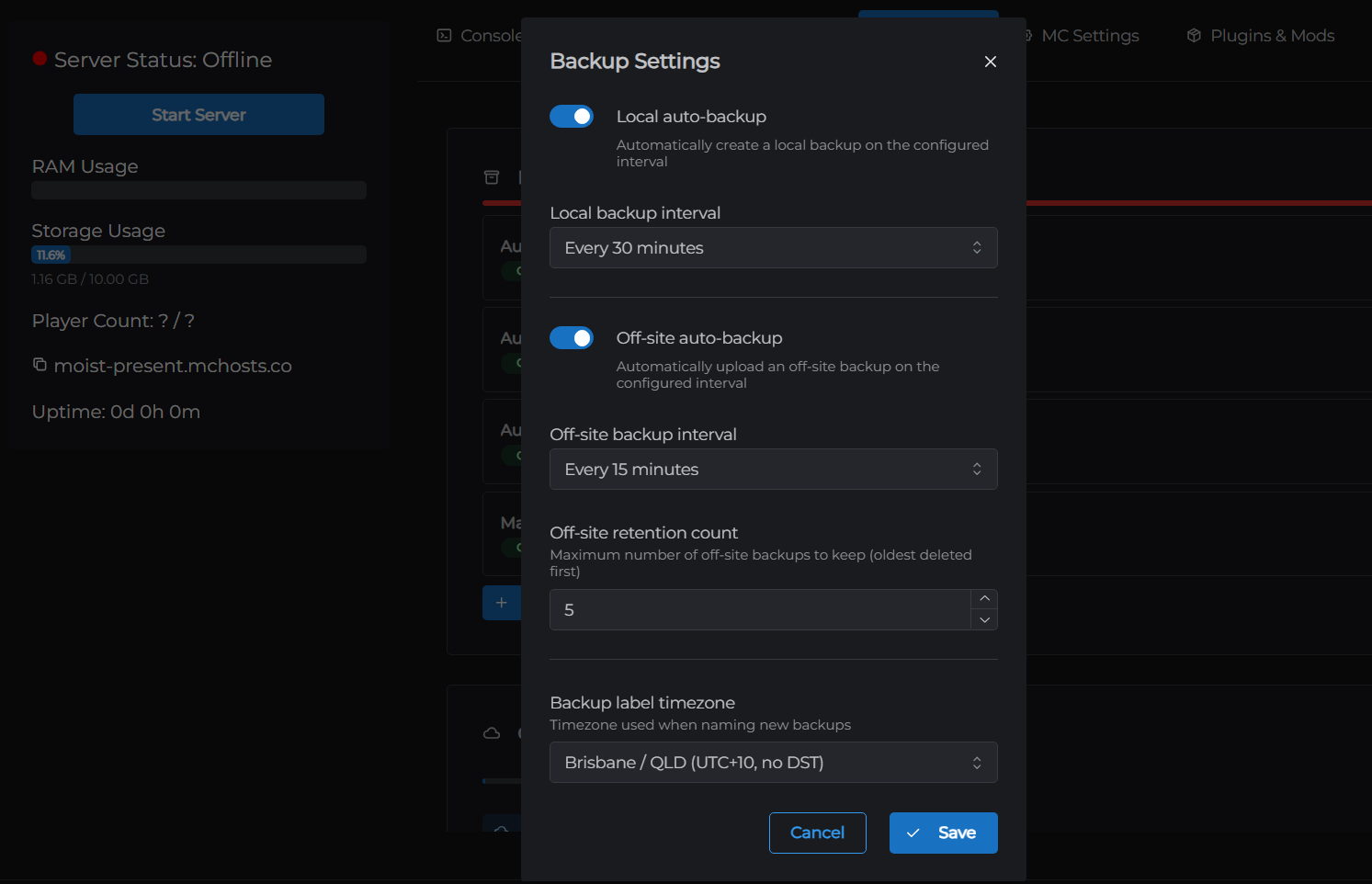Open Off-site backup interval dropdown
This screenshot has width=1372, height=884.
tap(773, 470)
